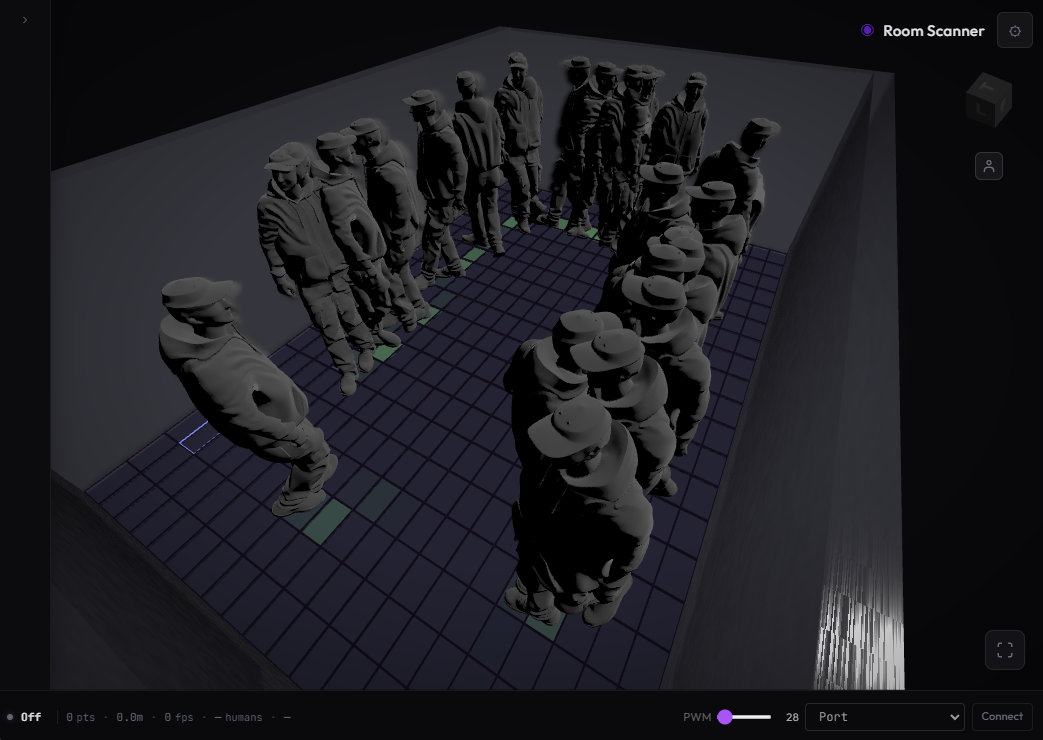Click the sidebar expand chevron at top left
This screenshot has width=1043, height=740.
click(25, 19)
